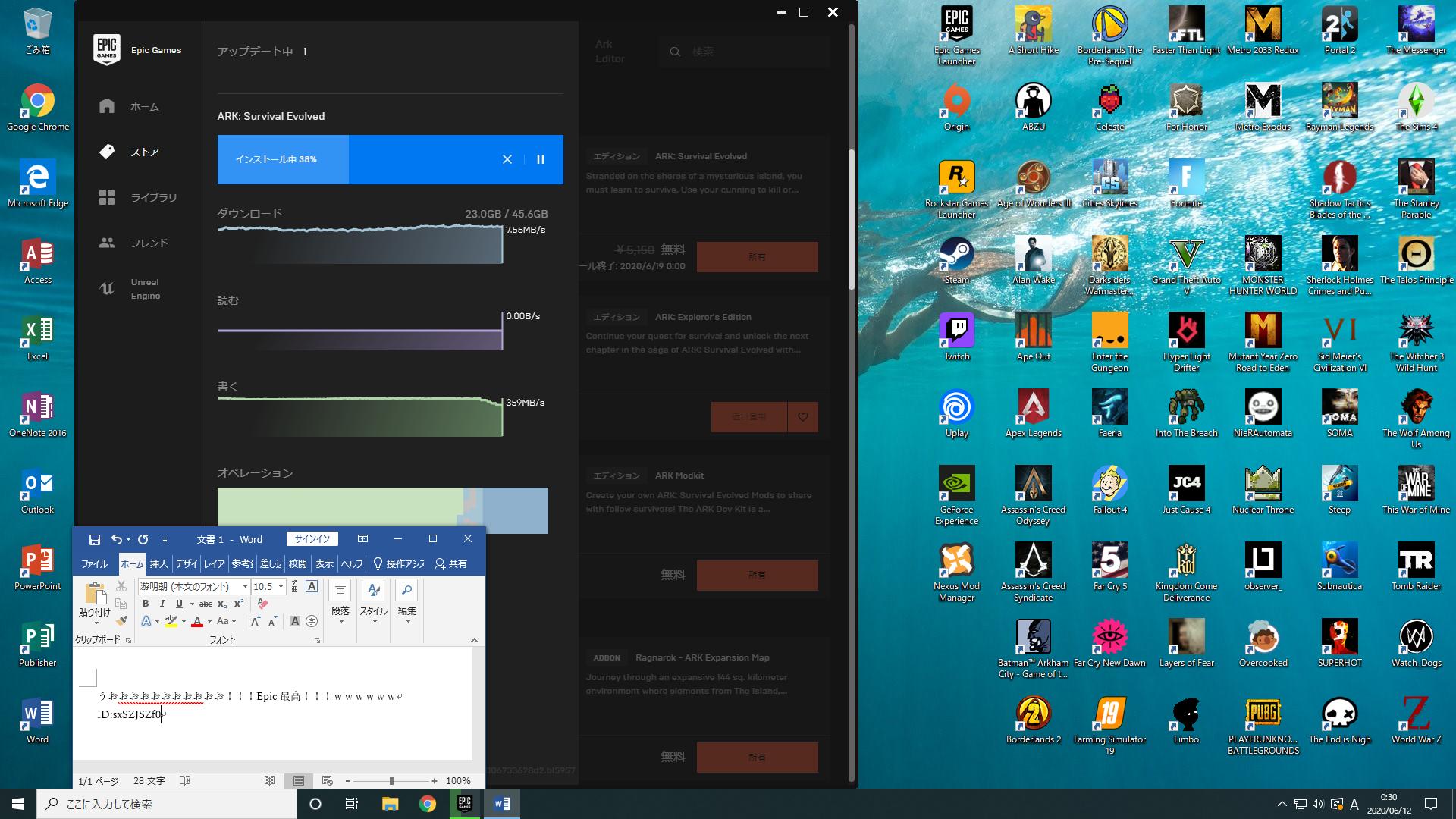Expand the font name dropdown
1456x819 pixels.
[x=245, y=587]
